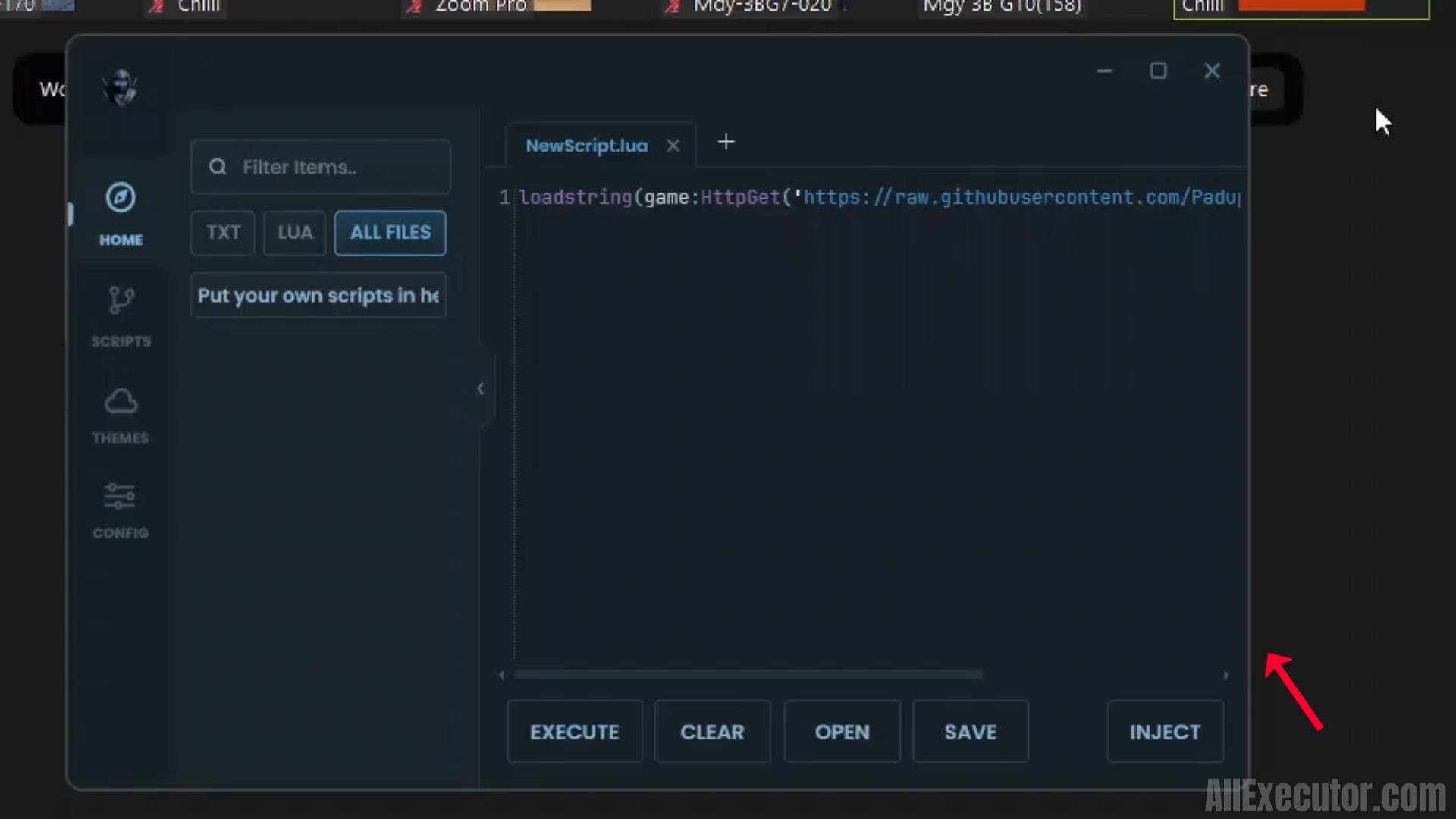Select the LUA file type toggle
Screen dimensions: 1456x819
coord(294,231)
